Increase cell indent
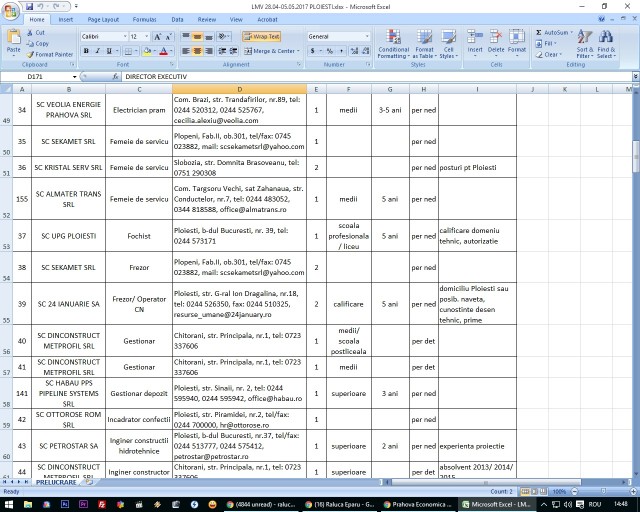Viewport: 640px width, 512px height. click(233, 51)
